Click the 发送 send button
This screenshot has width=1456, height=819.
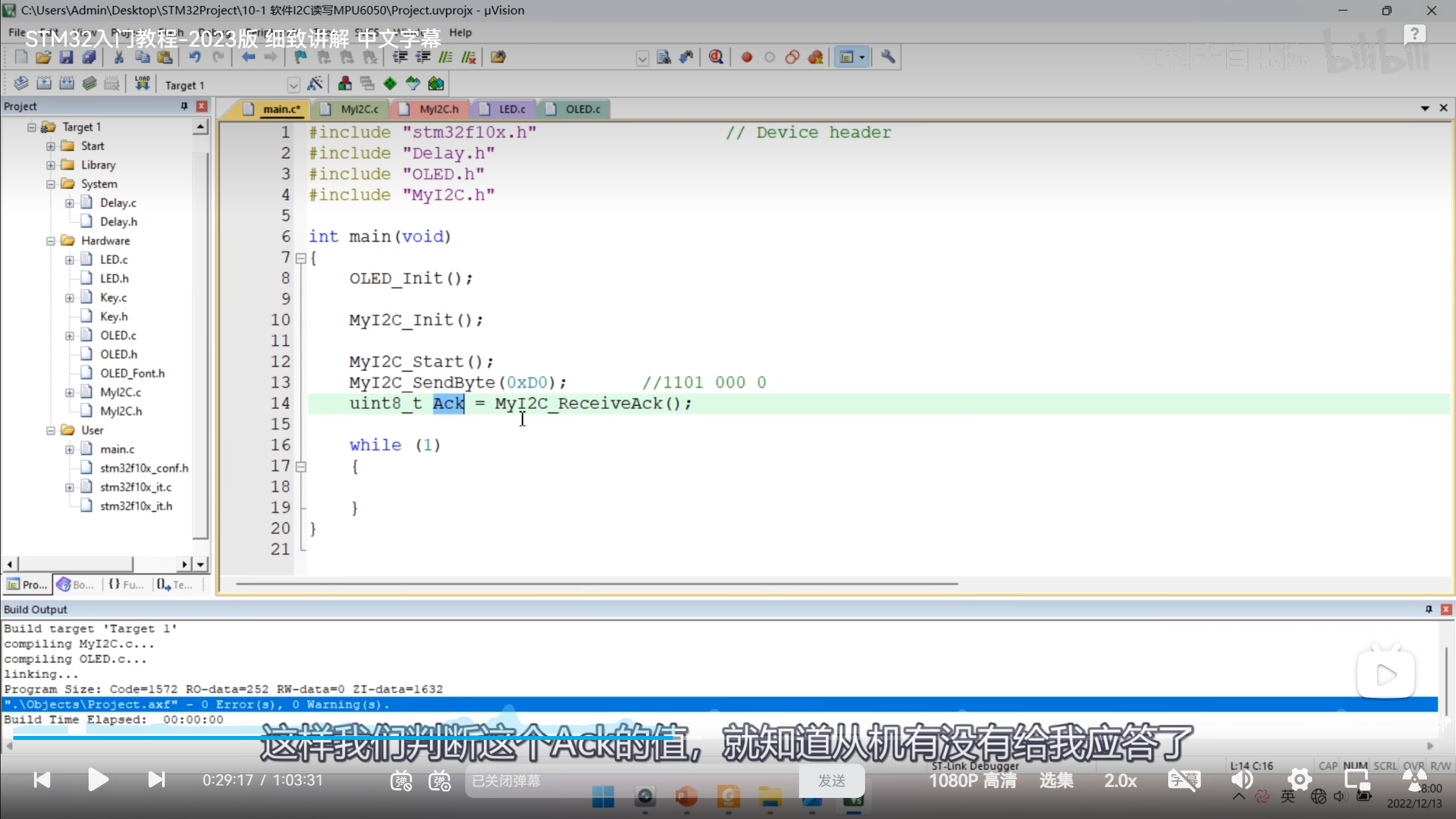click(x=832, y=780)
